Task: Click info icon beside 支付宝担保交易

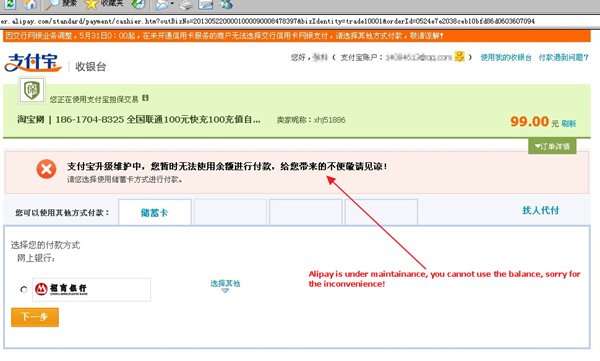Action: pyautogui.click(x=145, y=98)
